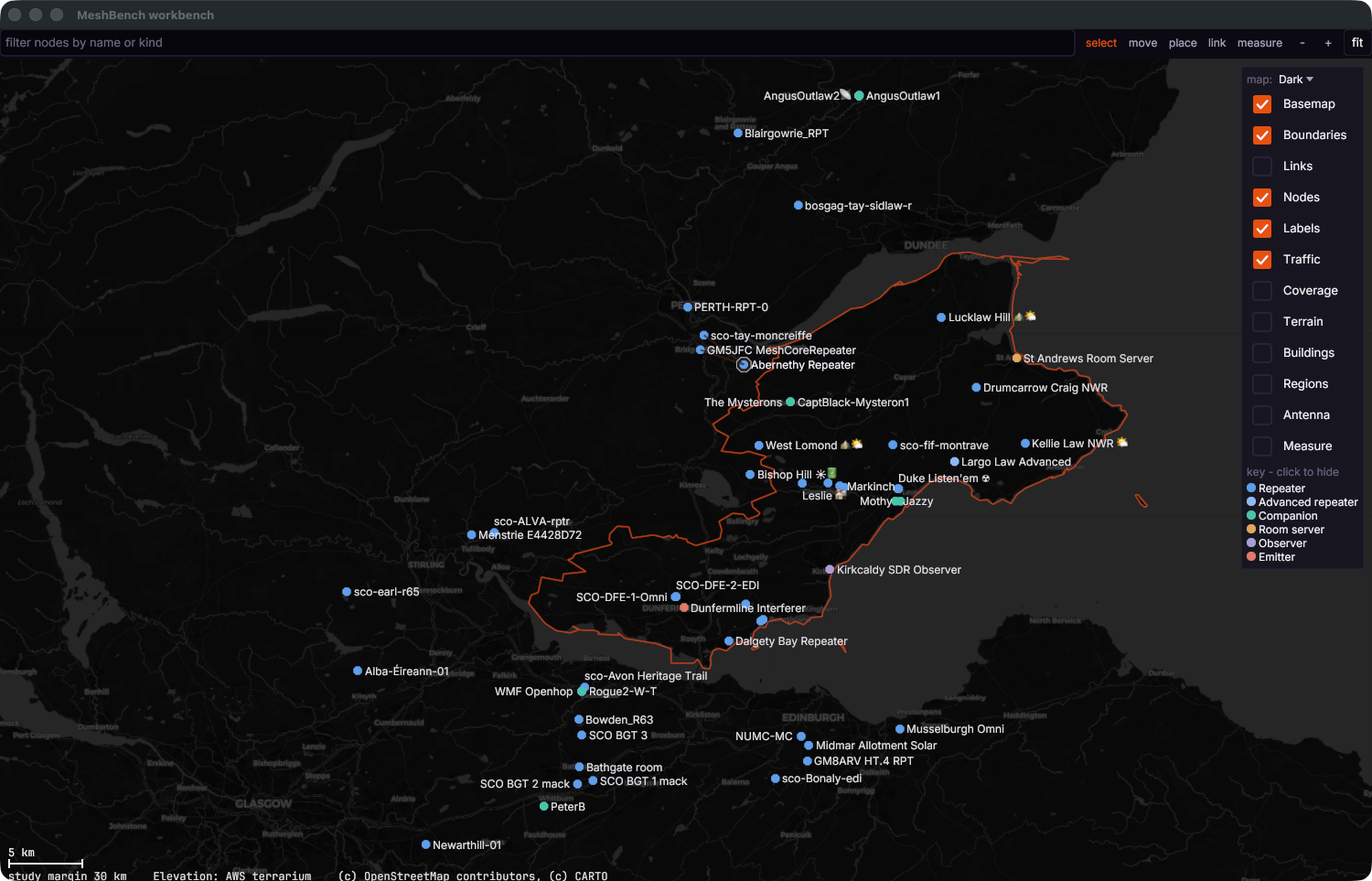Zoom in with the plus button
This screenshot has height=881, width=1372.
[x=1328, y=43]
